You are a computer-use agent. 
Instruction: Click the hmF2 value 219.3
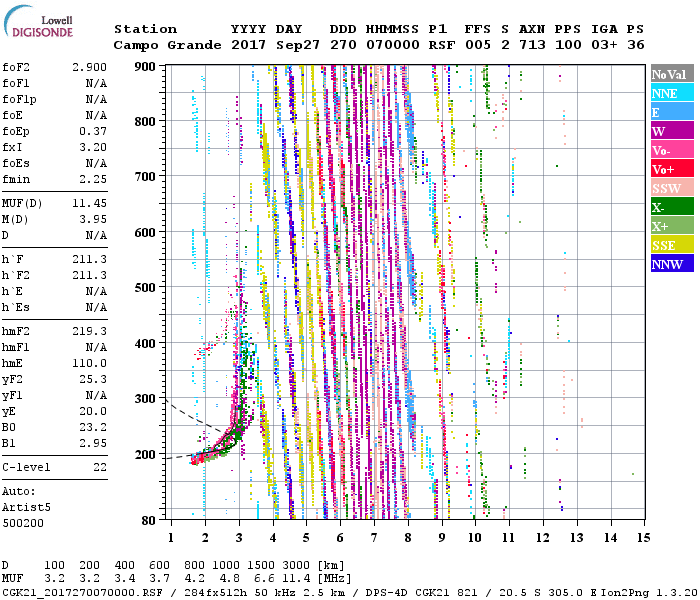coord(89,331)
